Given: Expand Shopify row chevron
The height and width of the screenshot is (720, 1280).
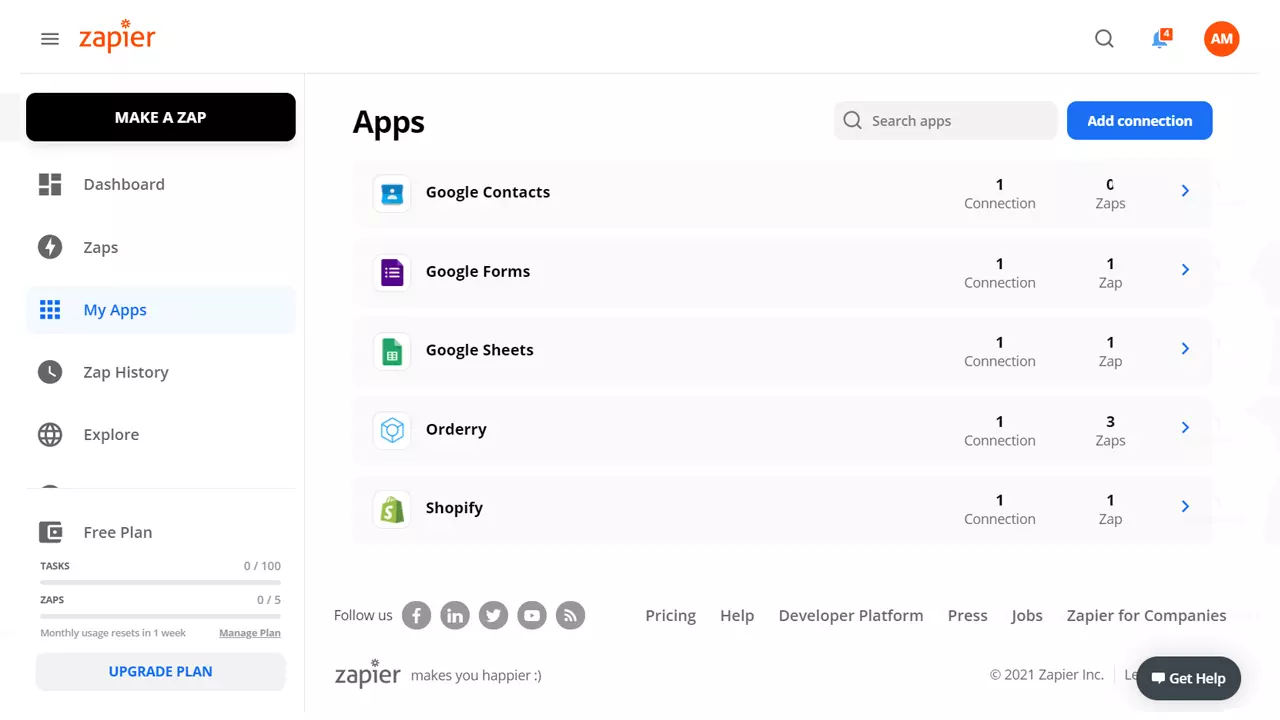Looking at the screenshot, I should pyautogui.click(x=1185, y=507).
